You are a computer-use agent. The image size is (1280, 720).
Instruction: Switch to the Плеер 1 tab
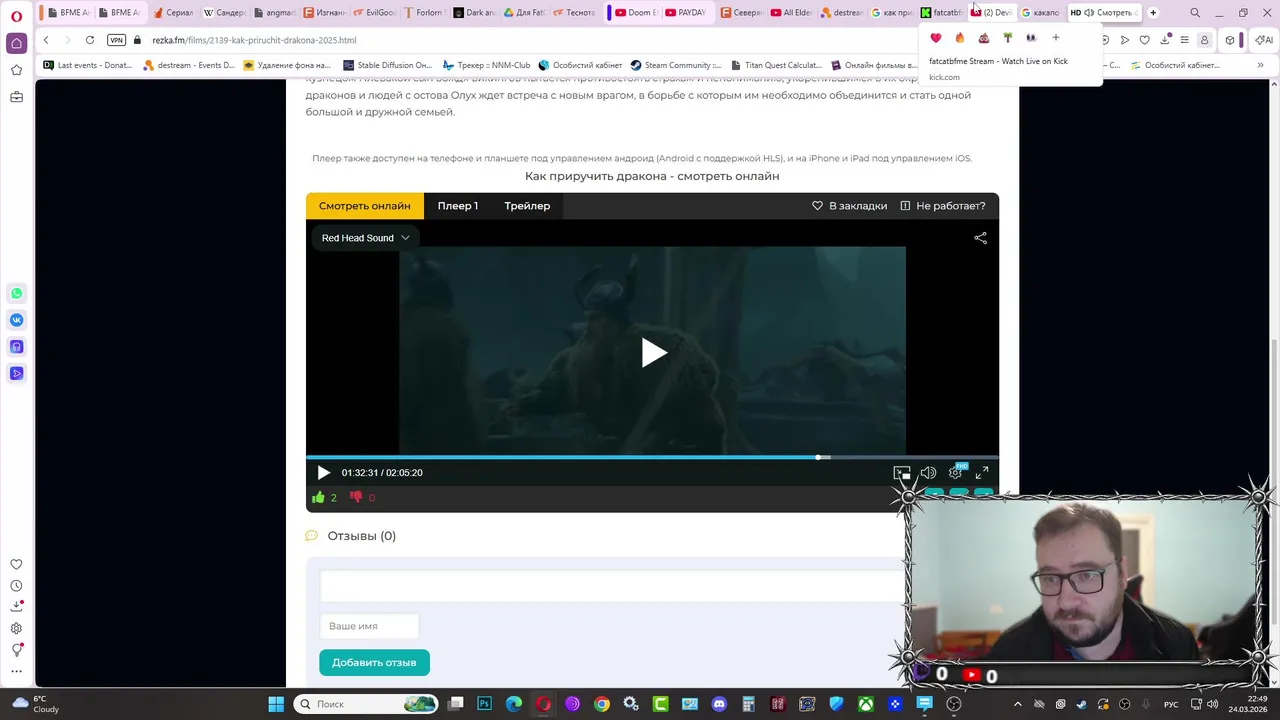point(458,206)
